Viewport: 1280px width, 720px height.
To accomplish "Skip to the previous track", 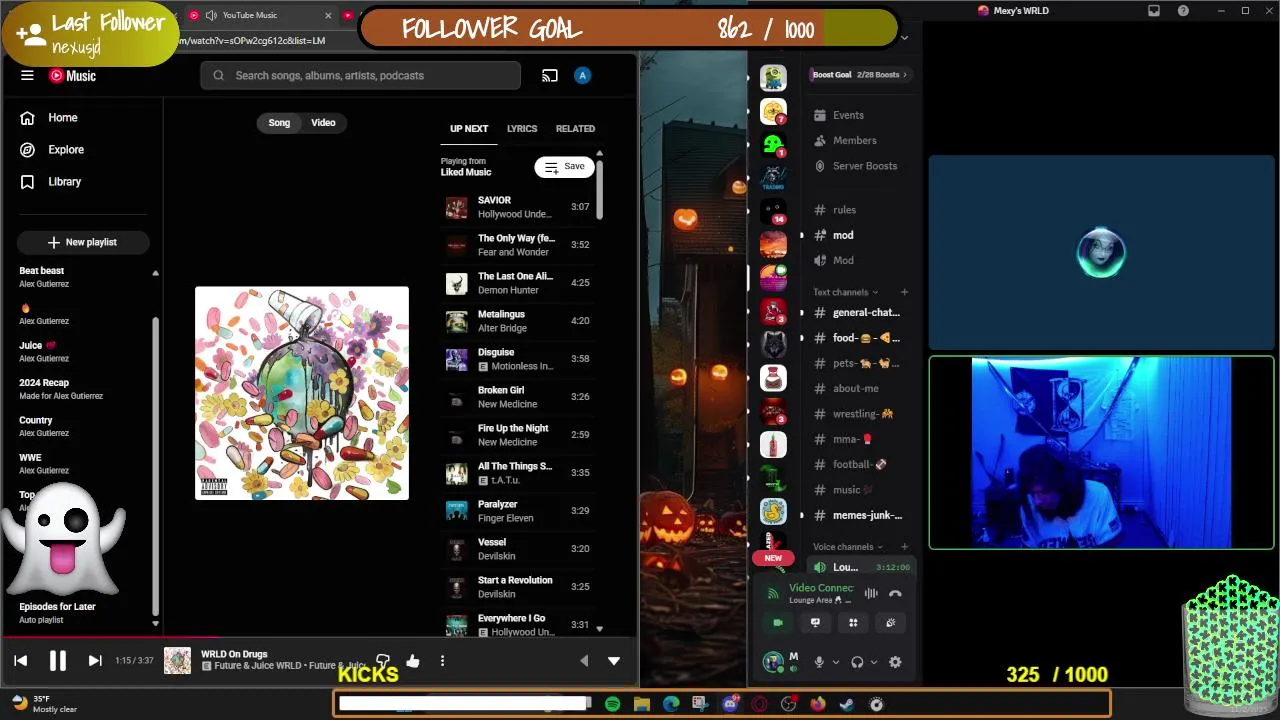I will tap(21, 661).
